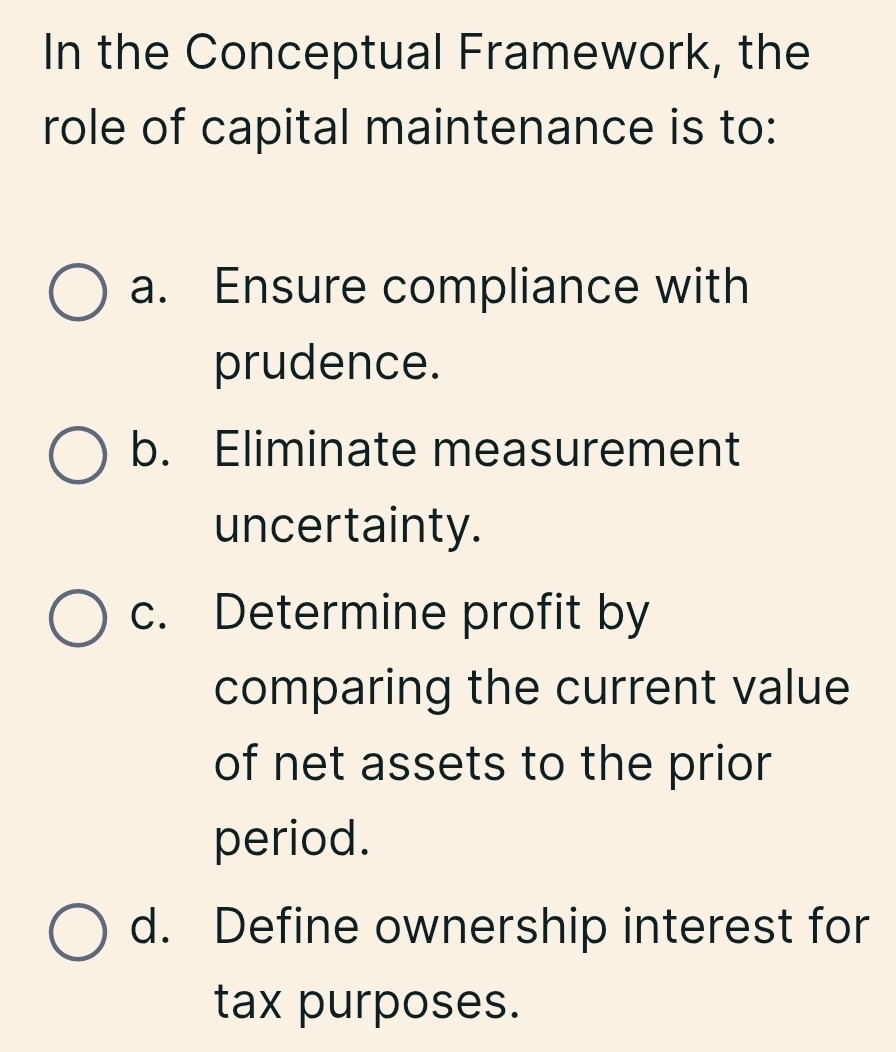896x1052 pixels.
Task: Click the 'In the Conceptual Framework' question line
Action: 427,54
